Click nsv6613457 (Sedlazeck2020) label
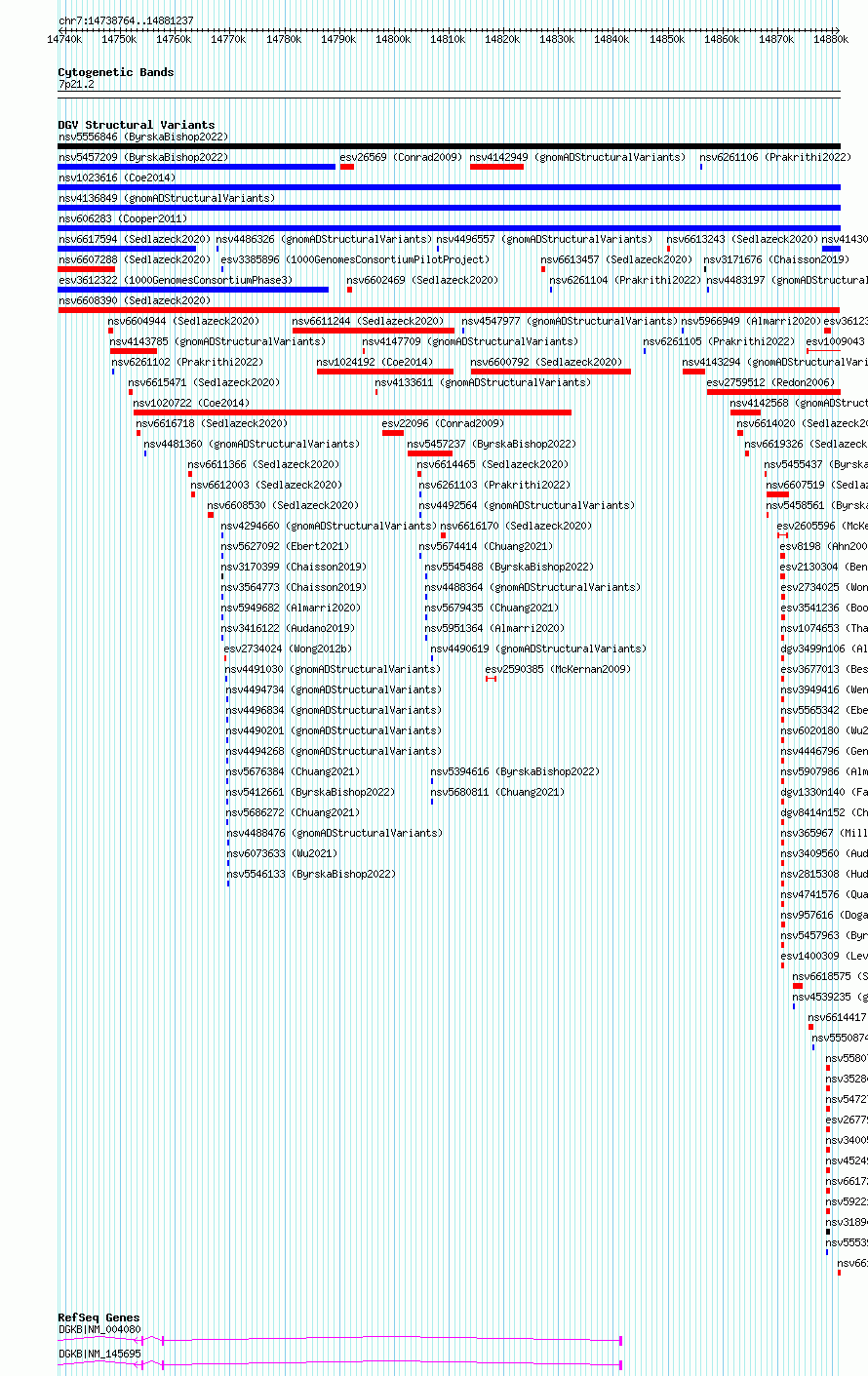Viewport: 868px width, 1376px height. (617, 259)
